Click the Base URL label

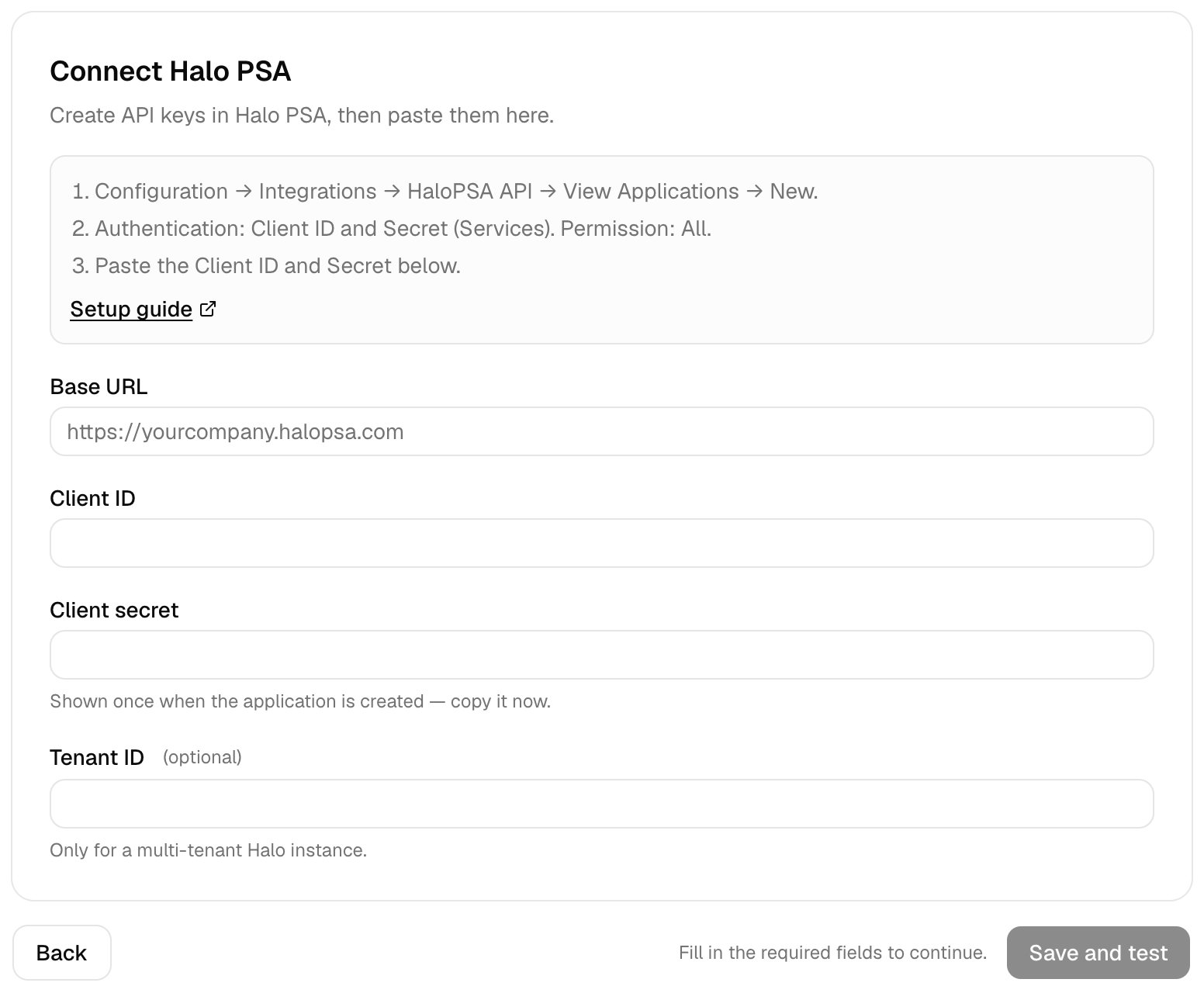tap(99, 386)
